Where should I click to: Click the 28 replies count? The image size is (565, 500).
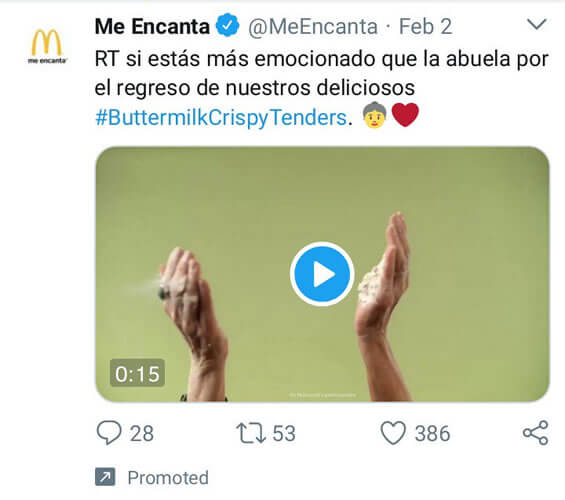click(142, 433)
